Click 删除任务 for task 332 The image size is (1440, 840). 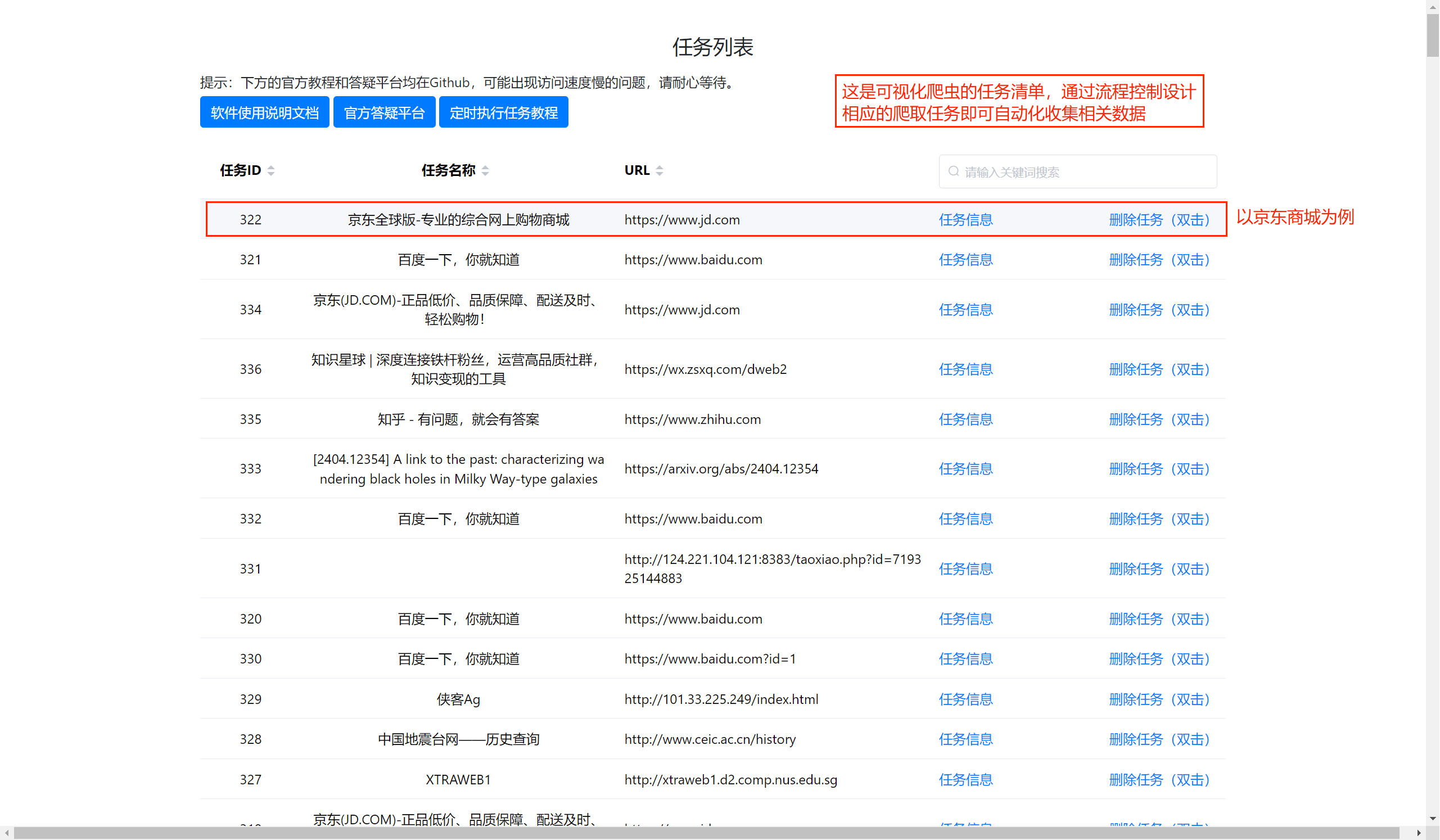(1159, 518)
